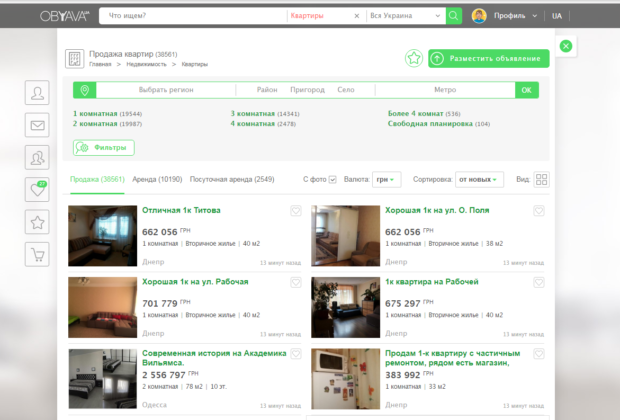Open the 'Валюта' грн currency dropdown

point(386,180)
